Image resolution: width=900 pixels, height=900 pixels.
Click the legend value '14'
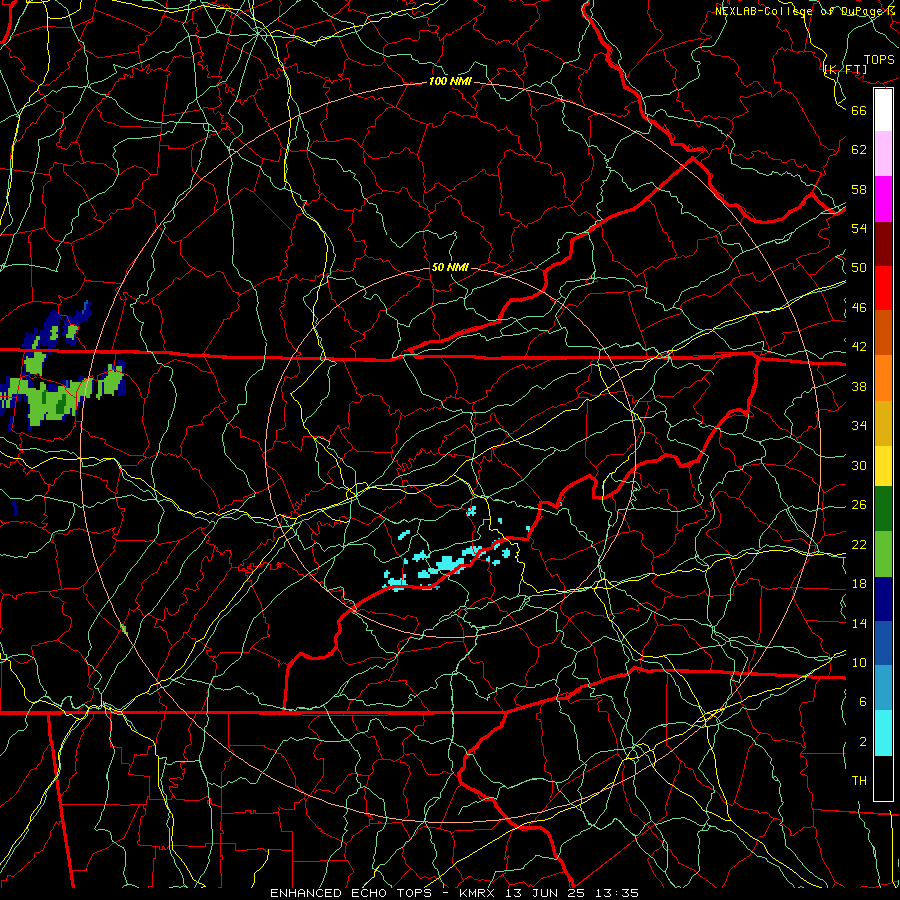[859, 623]
